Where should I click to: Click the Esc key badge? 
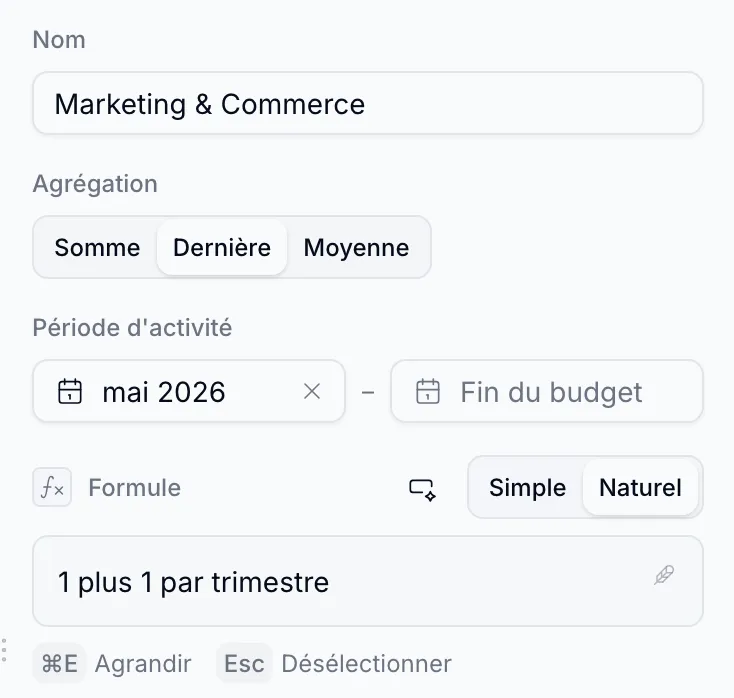coord(244,663)
